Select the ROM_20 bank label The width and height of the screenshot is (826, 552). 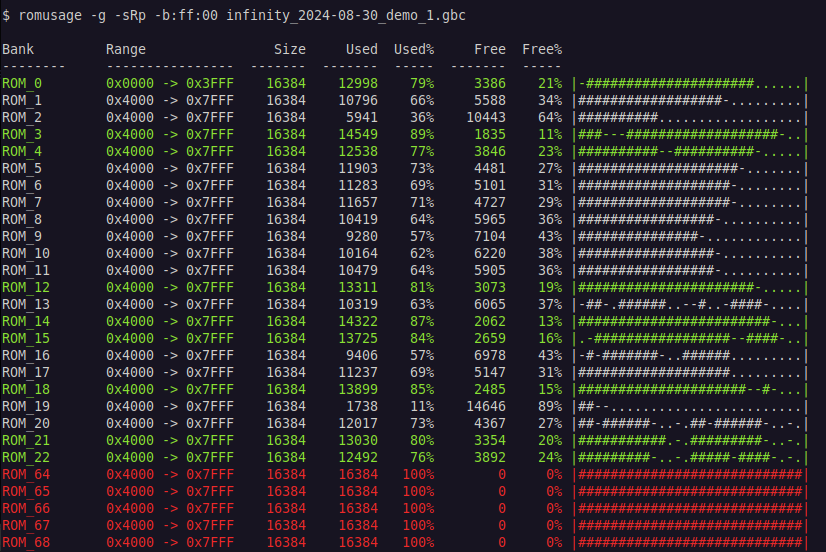click(x=26, y=423)
